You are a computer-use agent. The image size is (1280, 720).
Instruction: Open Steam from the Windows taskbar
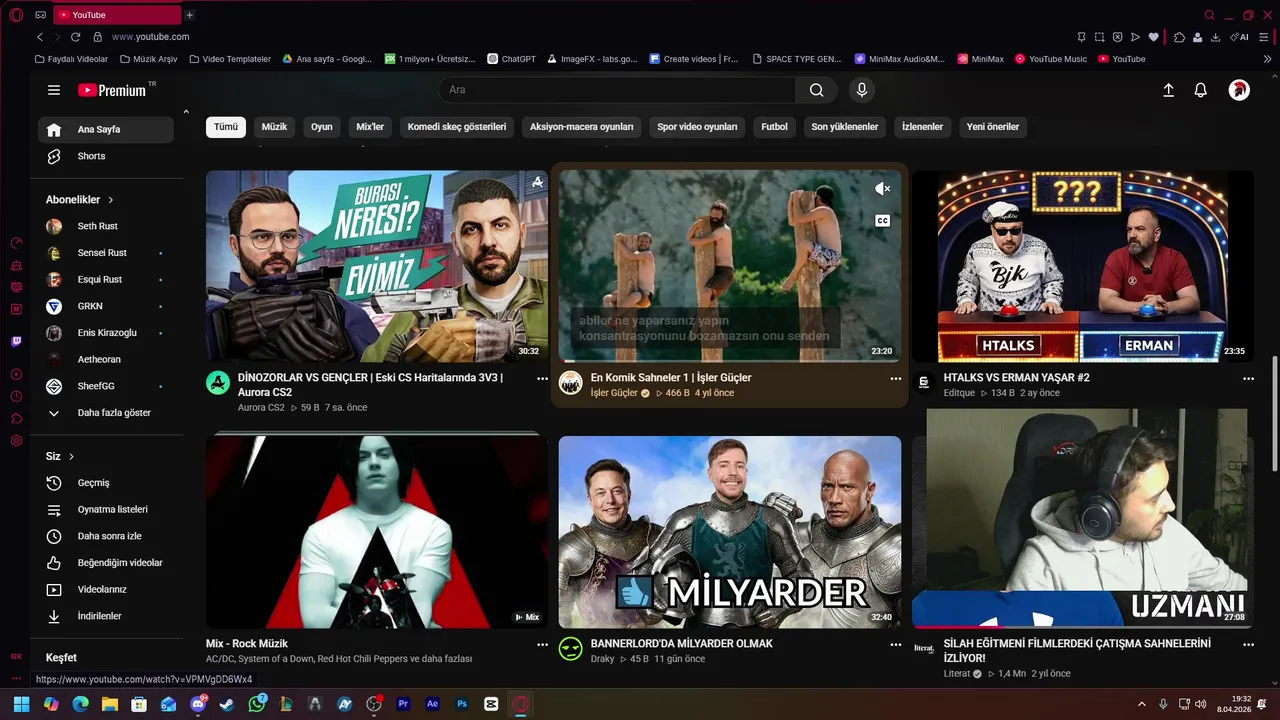point(227,704)
